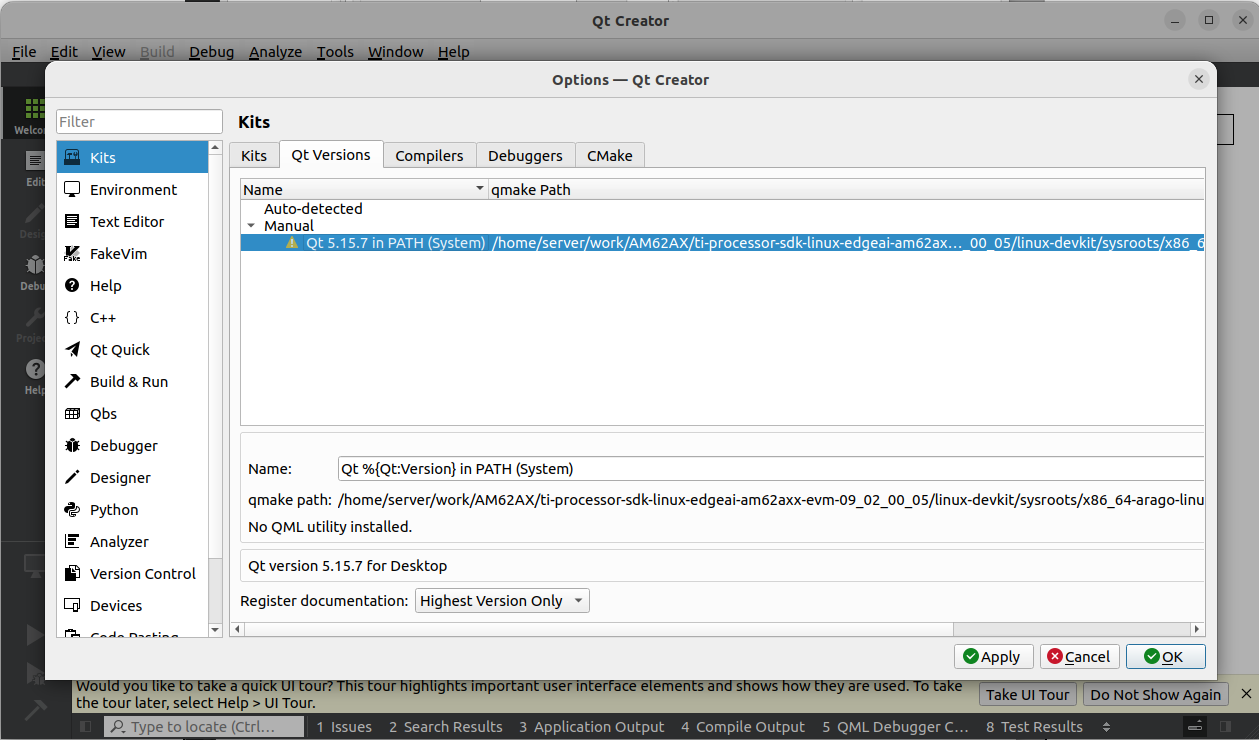Image resolution: width=1259 pixels, height=740 pixels.
Task: Open the Help menu in menu bar
Action: pyautogui.click(x=453, y=52)
